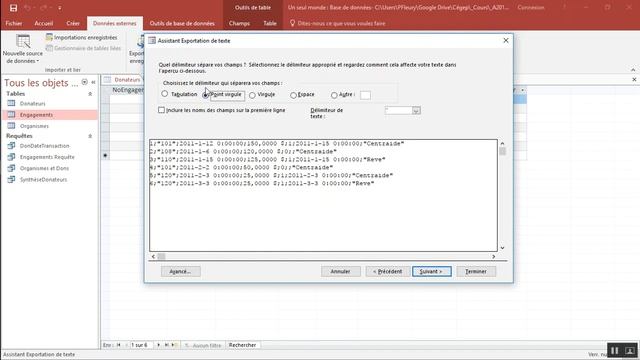This screenshot has width=640, height=360.
Task: Open the Données externes ribbon tab
Action: 115,23
